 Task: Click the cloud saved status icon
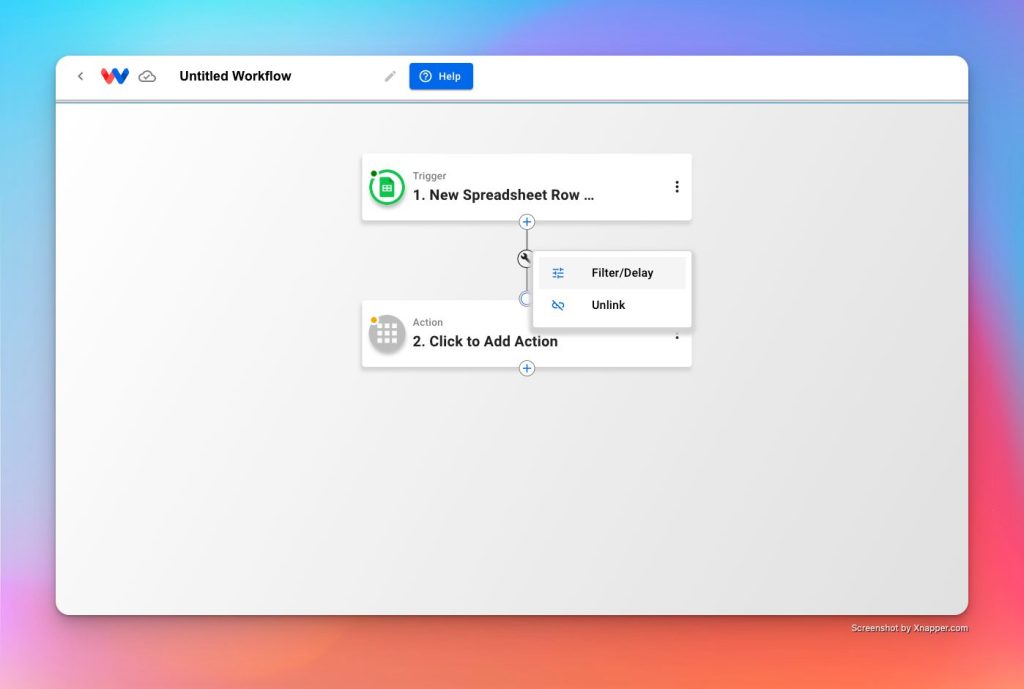(x=148, y=76)
